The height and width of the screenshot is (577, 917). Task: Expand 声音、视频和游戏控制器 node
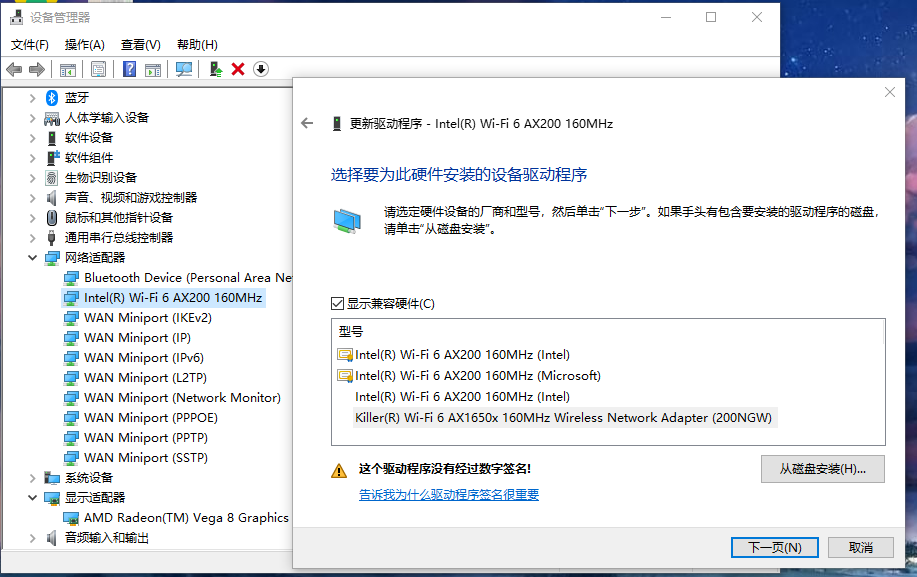(33, 198)
